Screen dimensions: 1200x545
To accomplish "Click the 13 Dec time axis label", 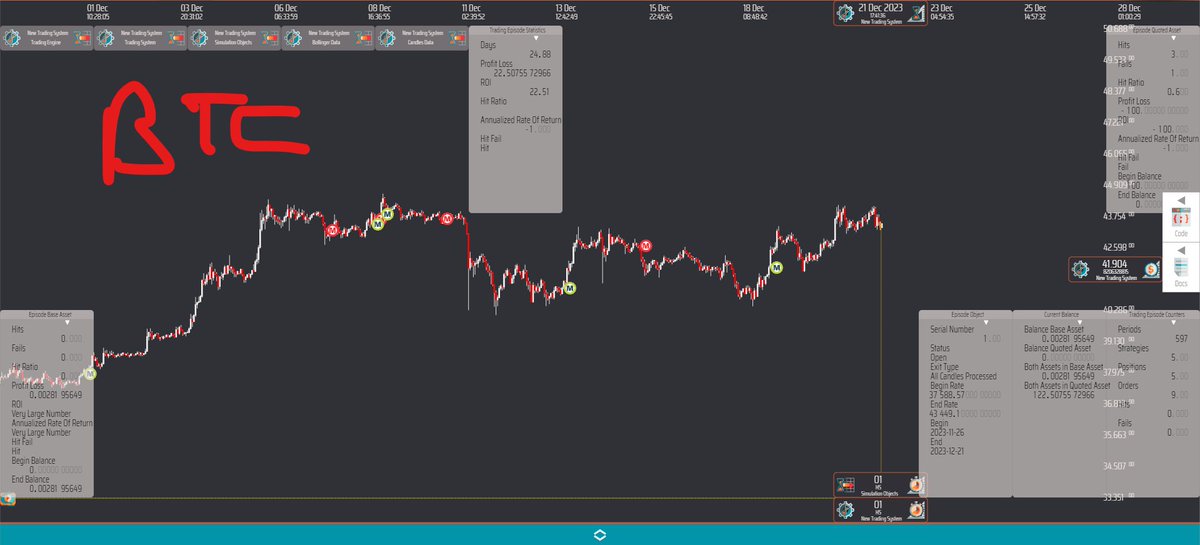I will pos(566,7).
